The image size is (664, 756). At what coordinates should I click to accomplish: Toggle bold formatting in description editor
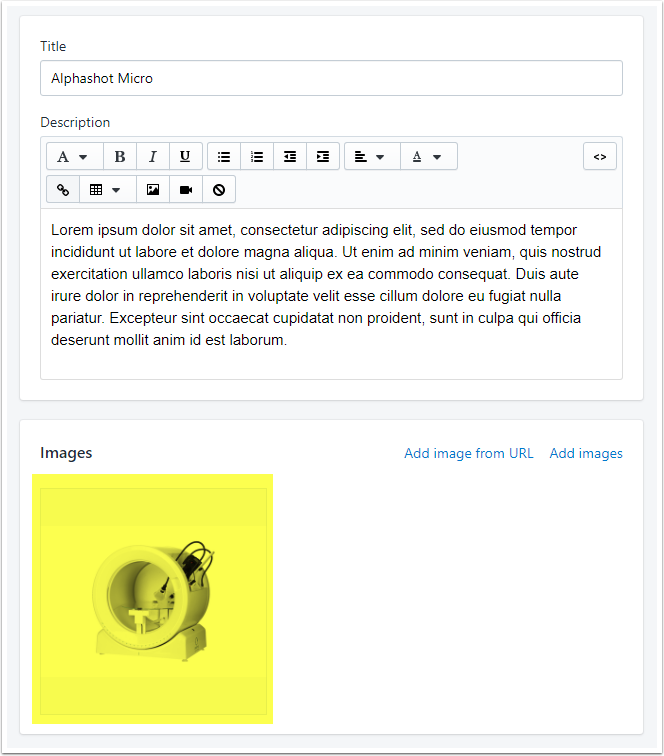pos(120,156)
